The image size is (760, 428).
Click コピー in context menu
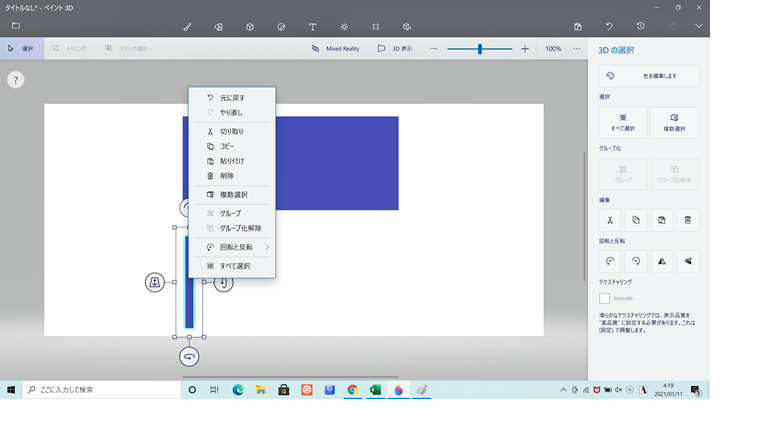(232, 146)
